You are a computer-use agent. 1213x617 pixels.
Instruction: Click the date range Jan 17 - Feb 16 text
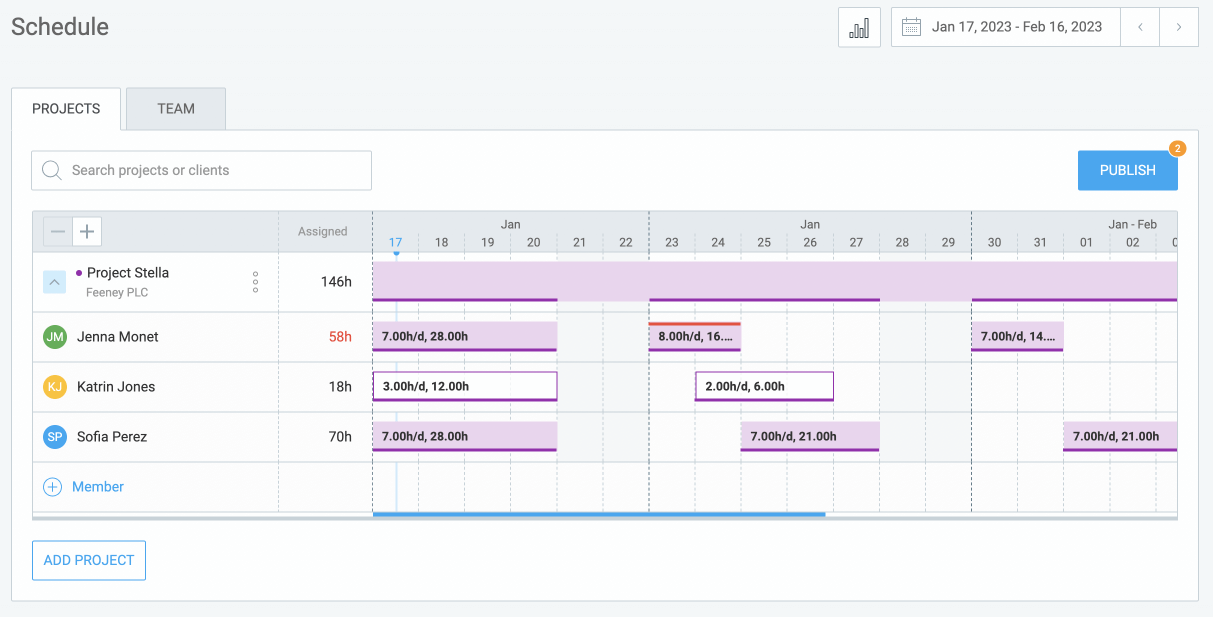[x=1017, y=27]
